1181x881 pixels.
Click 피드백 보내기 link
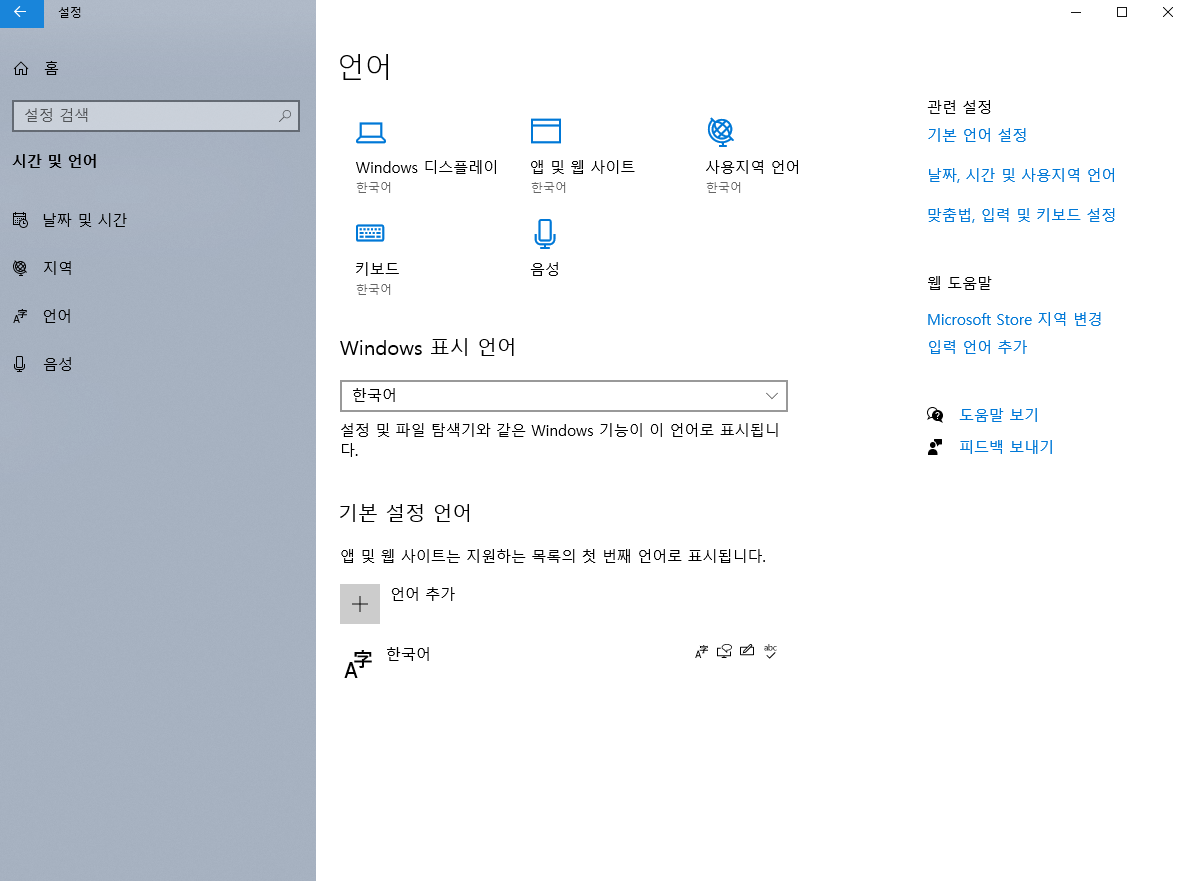tap(1006, 447)
